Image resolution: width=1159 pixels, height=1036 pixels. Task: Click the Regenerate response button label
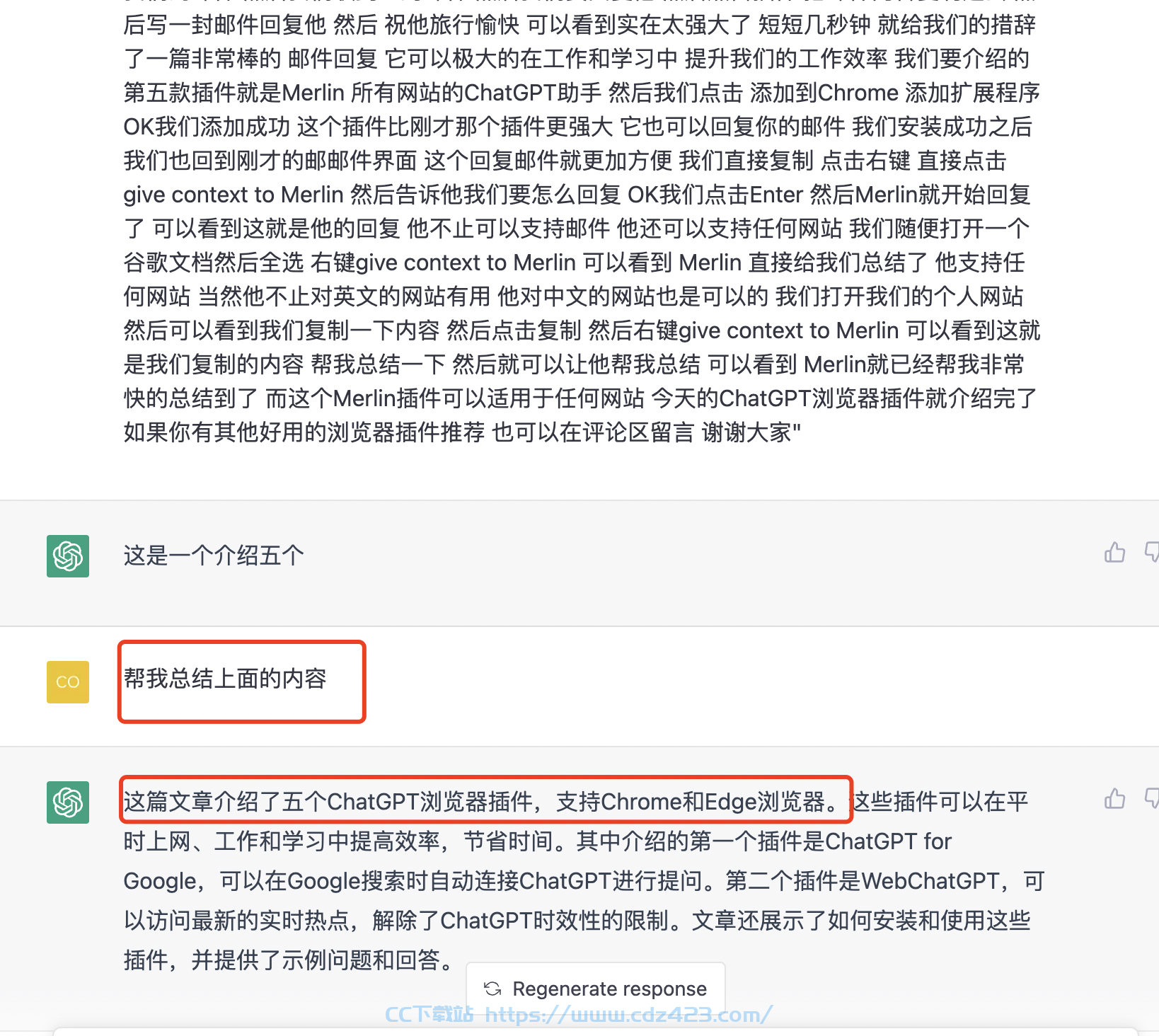pyautogui.click(x=609, y=989)
